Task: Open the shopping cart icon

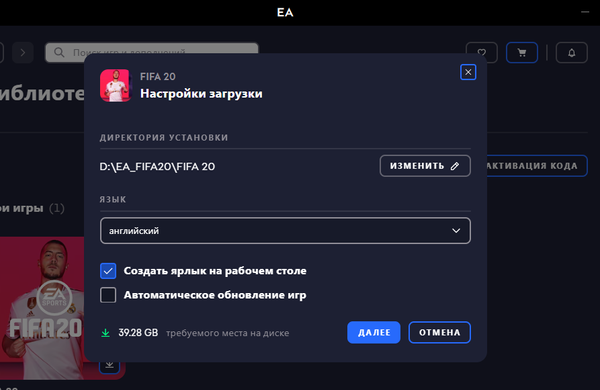Action: pyautogui.click(x=522, y=52)
